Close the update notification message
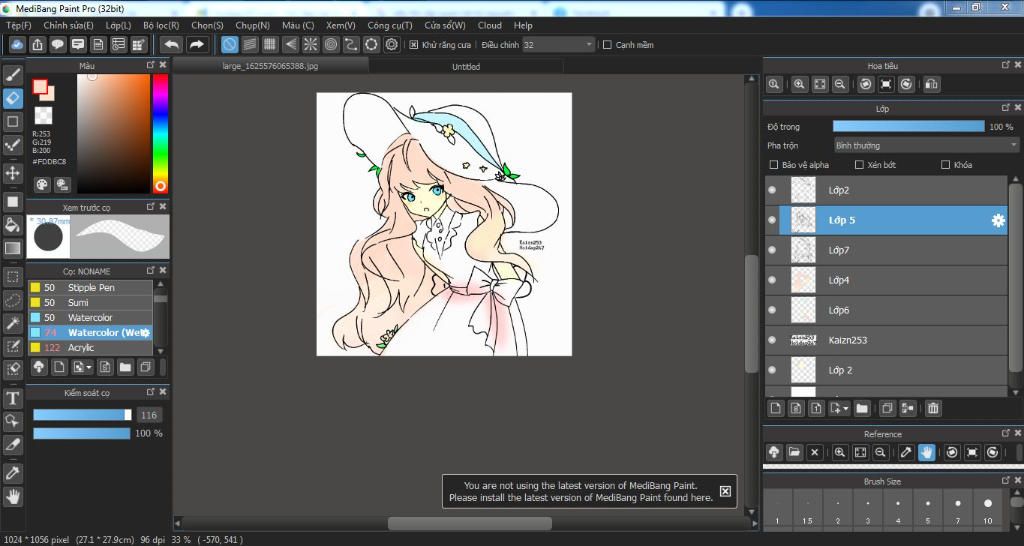The width and height of the screenshot is (1024, 546). 725,491
